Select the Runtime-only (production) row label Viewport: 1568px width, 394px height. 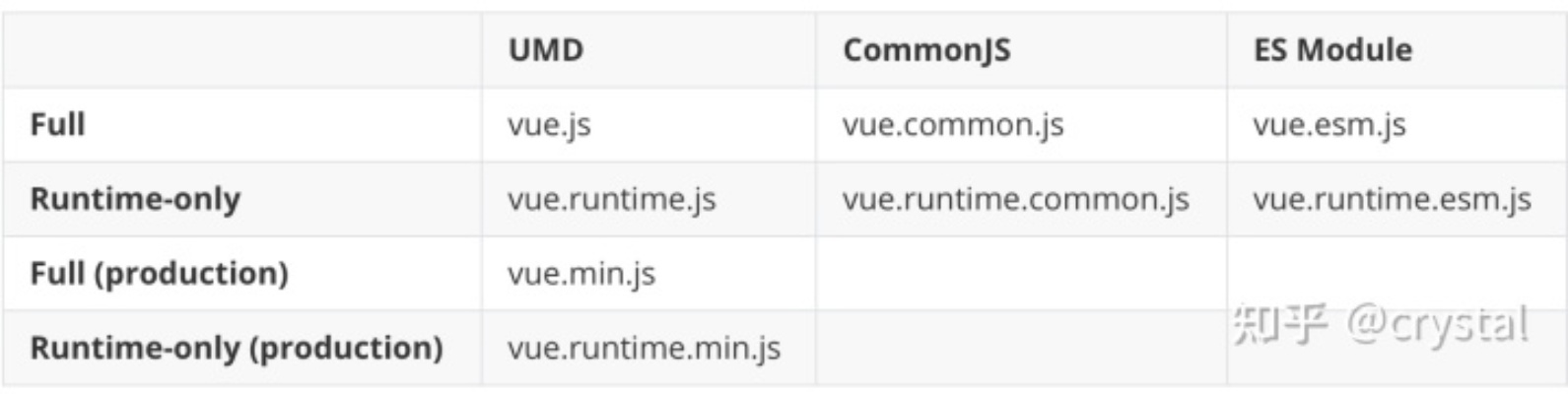point(237,348)
